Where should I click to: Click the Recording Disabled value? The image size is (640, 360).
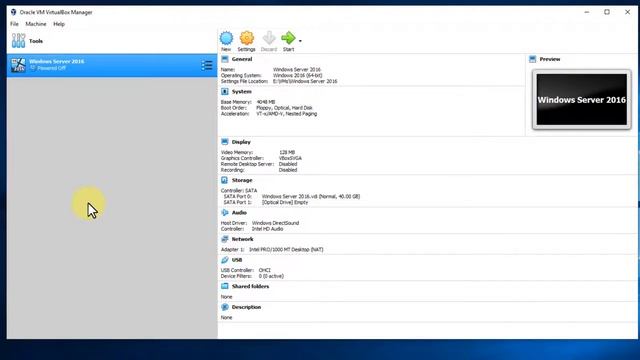[288, 170]
